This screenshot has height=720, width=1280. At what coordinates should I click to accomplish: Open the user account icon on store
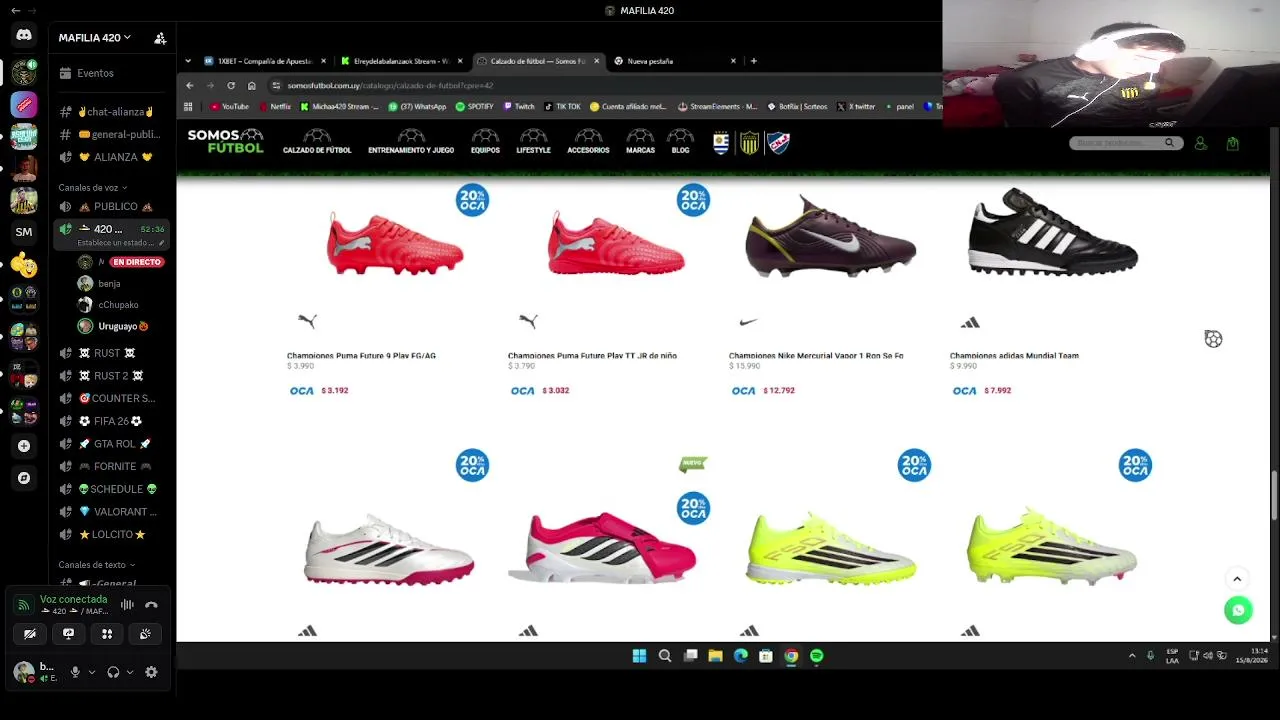[x=1201, y=144]
